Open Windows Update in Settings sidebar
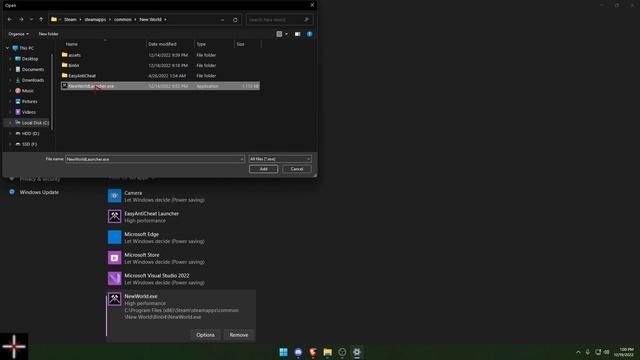The width and height of the screenshot is (640, 360). pyautogui.click(x=39, y=192)
